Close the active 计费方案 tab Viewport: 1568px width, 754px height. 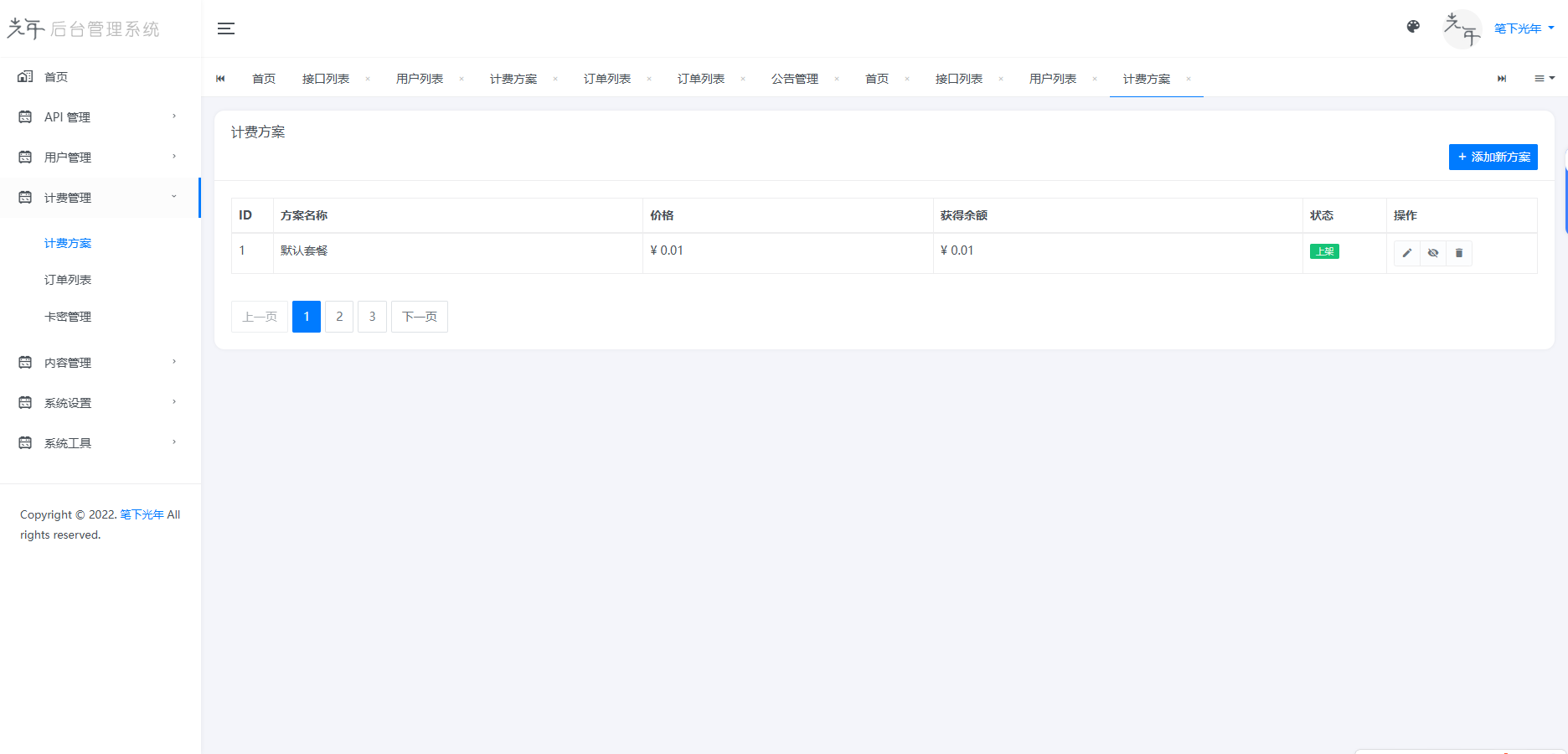1189,79
